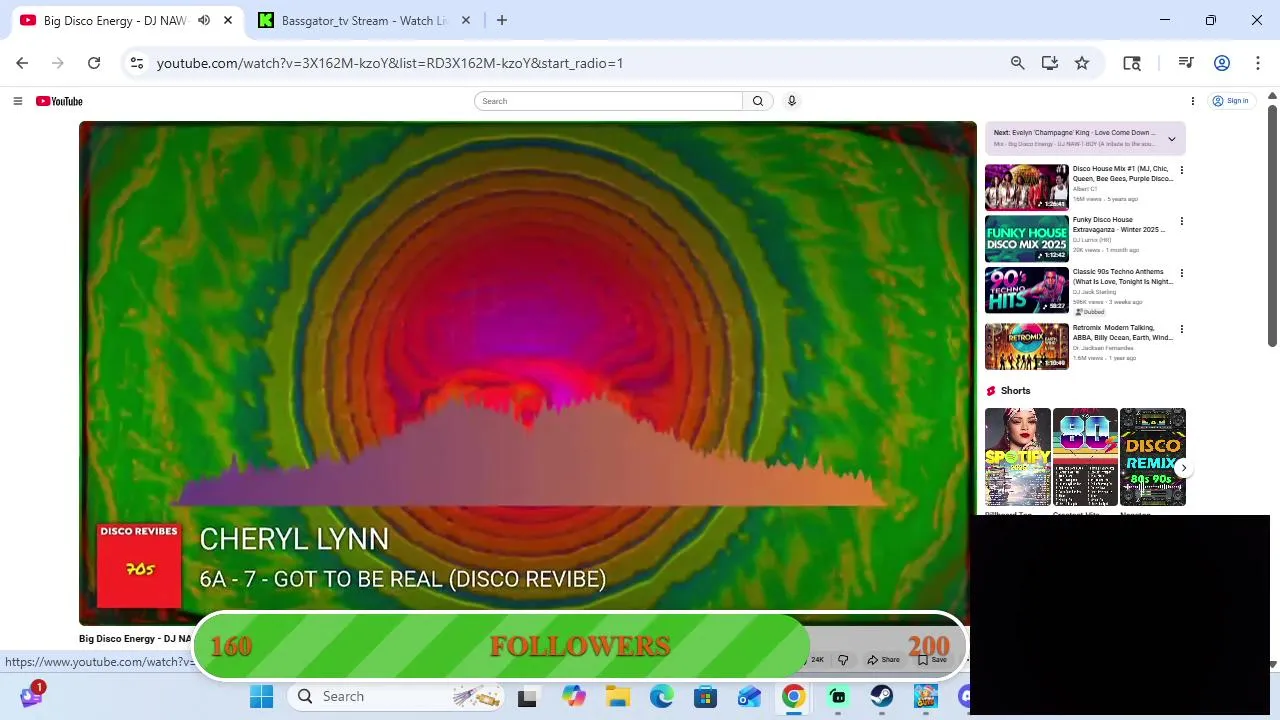The image size is (1280, 720).
Task: Open options menu for Disco House Mix #1
Action: click(x=1181, y=170)
